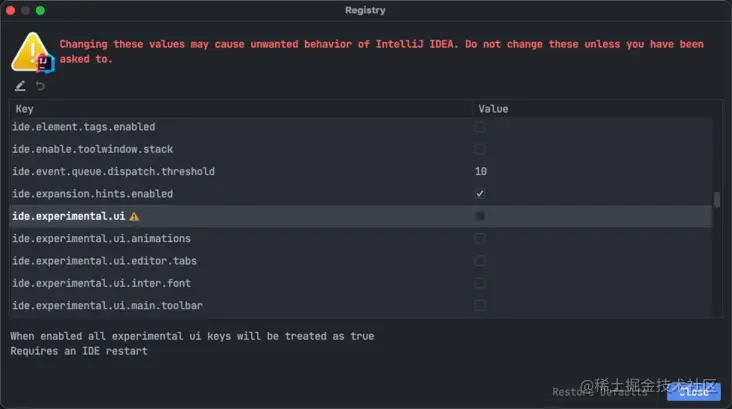This screenshot has width=732, height=409.
Task: Click value 10 of dispatch threshold
Action: (x=481, y=172)
